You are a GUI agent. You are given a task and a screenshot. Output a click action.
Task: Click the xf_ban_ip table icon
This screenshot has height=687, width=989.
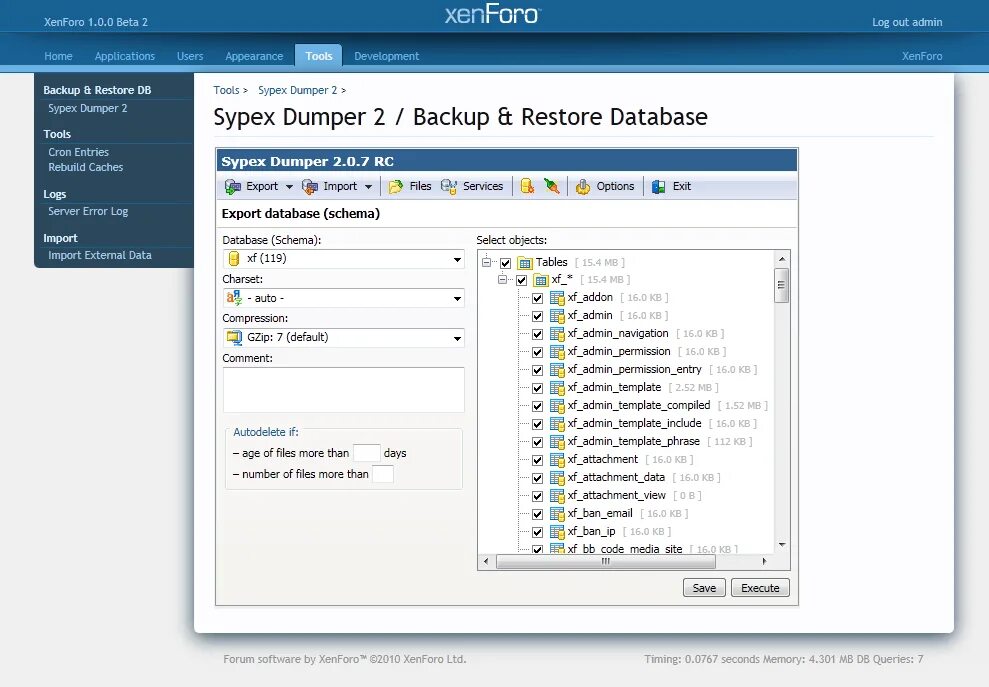click(557, 531)
